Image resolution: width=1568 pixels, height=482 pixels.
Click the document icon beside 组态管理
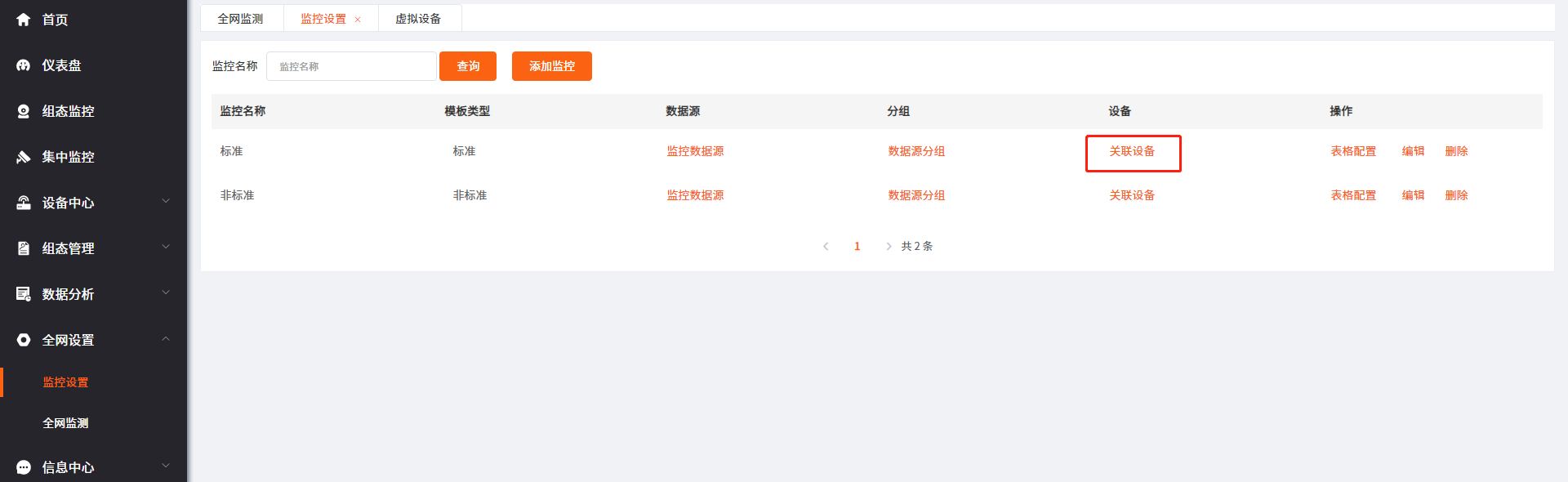pyautogui.click(x=23, y=248)
